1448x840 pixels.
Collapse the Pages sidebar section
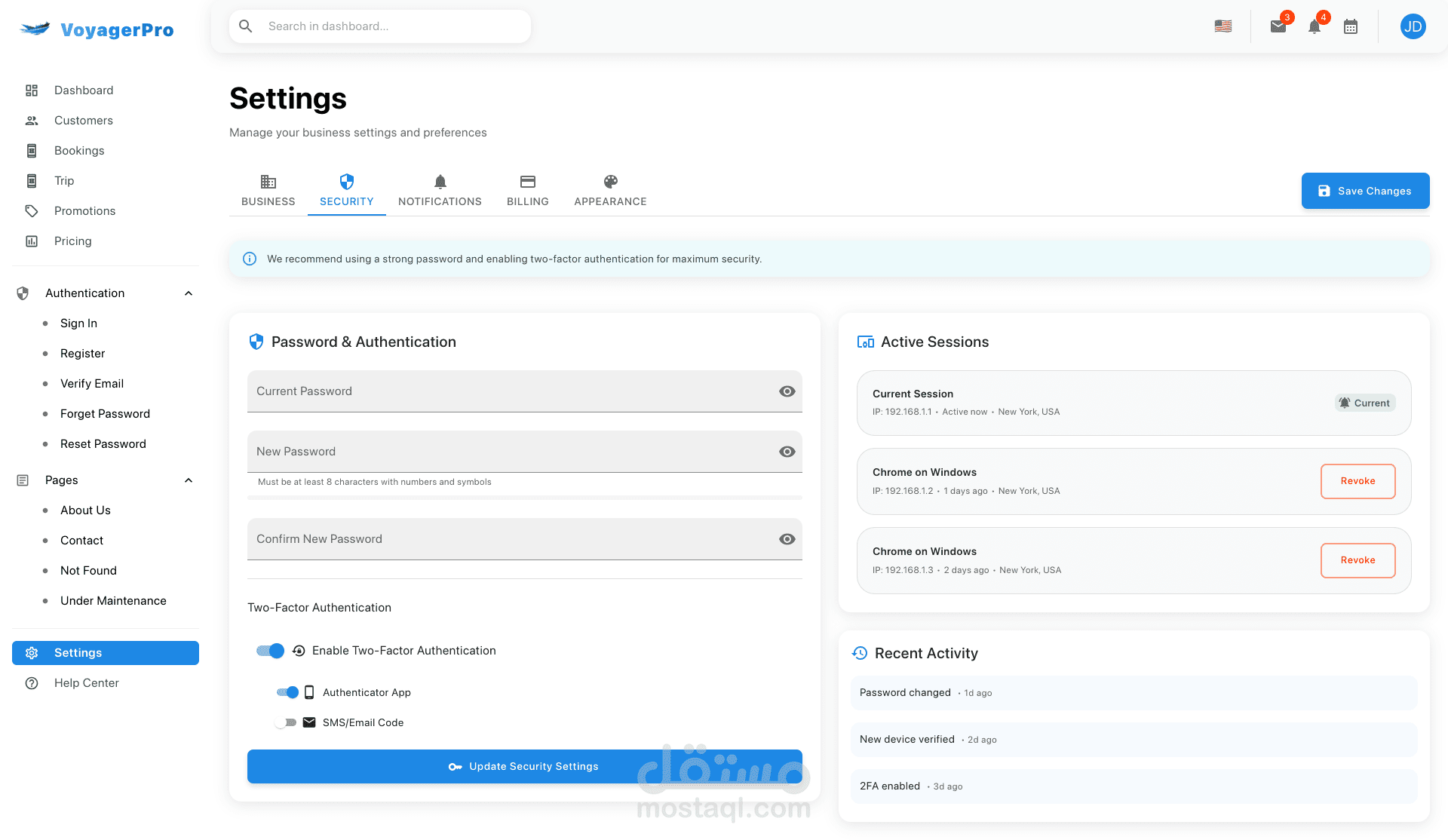pyautogui.click(x=189, y=480)
